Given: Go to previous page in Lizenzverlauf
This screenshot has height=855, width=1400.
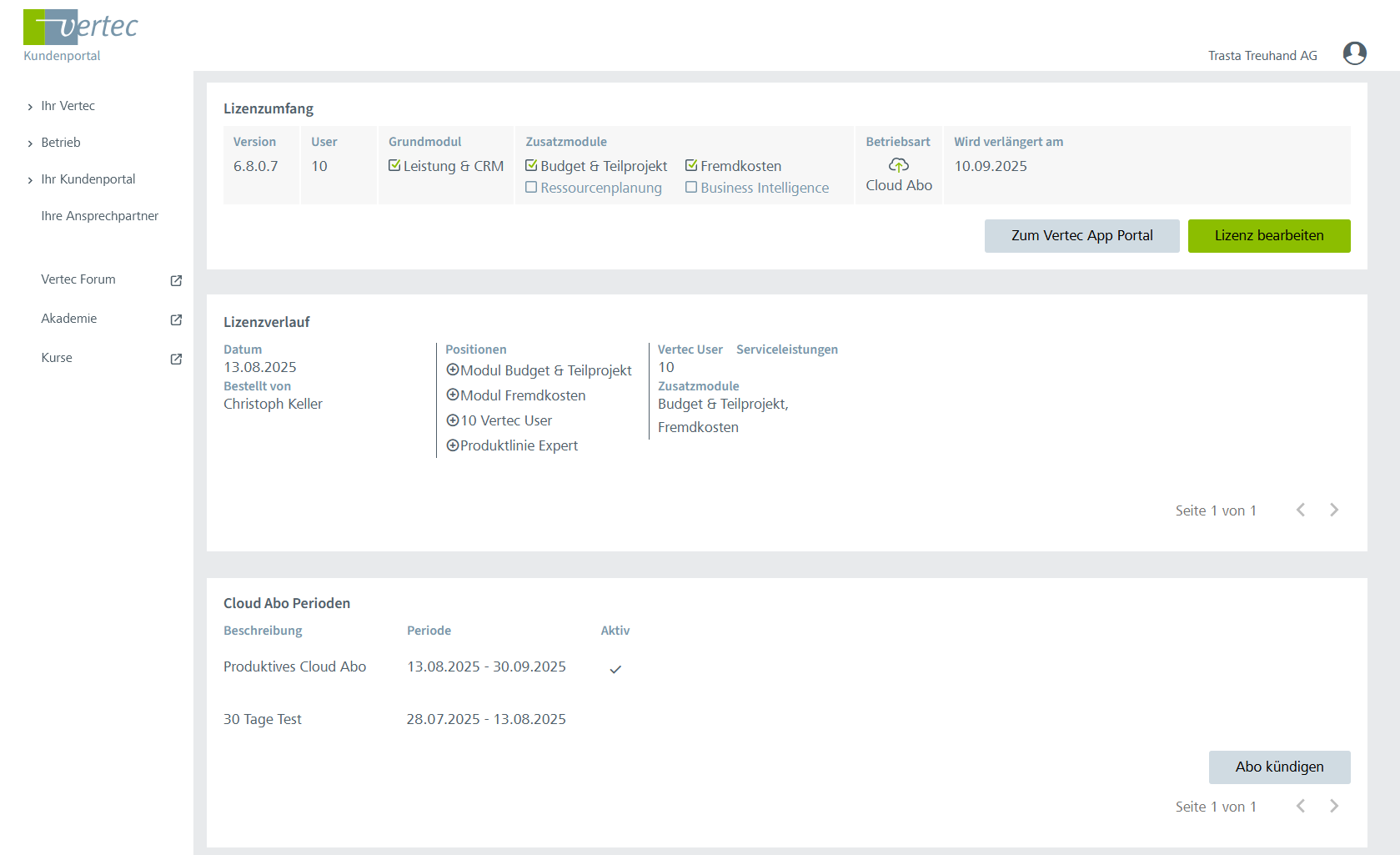Looking at the screenshot, I should (x=1301, y=510).
